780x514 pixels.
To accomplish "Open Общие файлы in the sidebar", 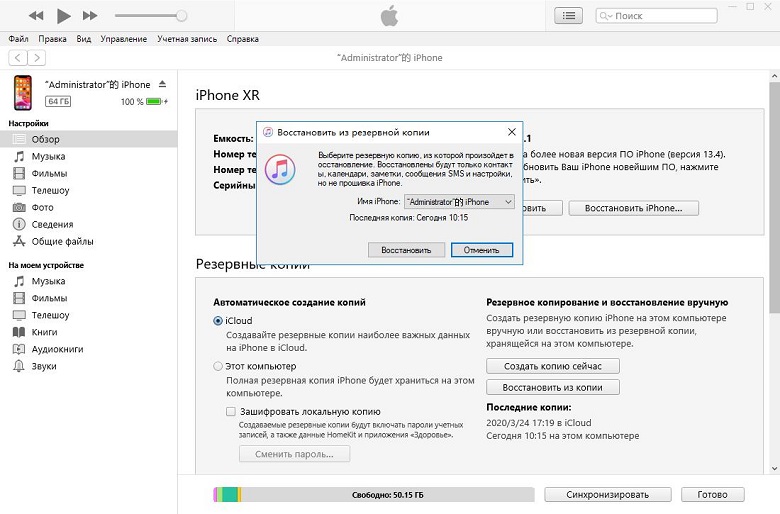I will point(62,241).
